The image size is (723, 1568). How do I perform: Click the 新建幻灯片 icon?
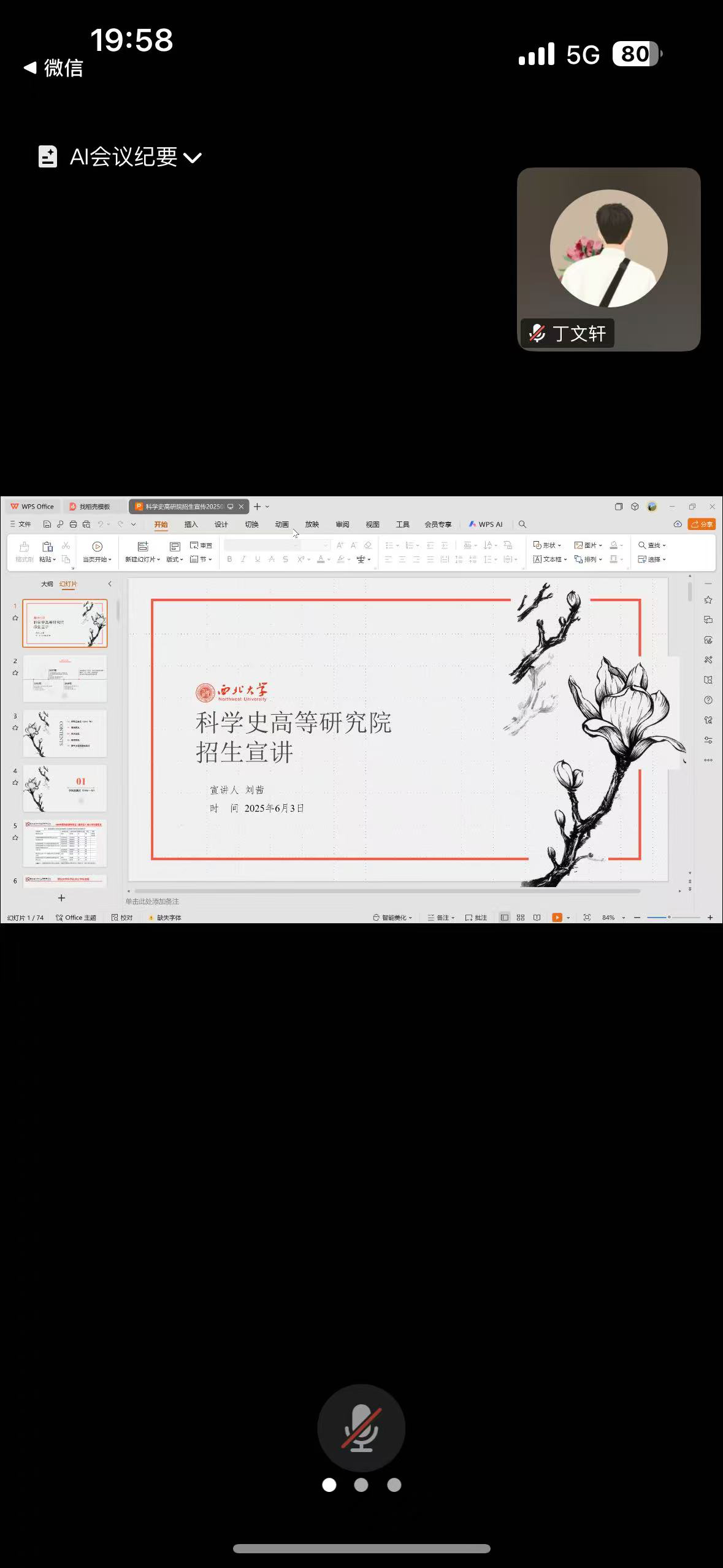pyautogui.click(x=143, y=546)
